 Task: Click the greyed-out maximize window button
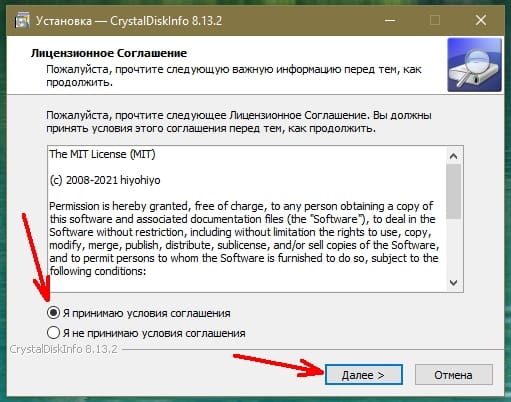pyautogui.click(x=435, y=21)
